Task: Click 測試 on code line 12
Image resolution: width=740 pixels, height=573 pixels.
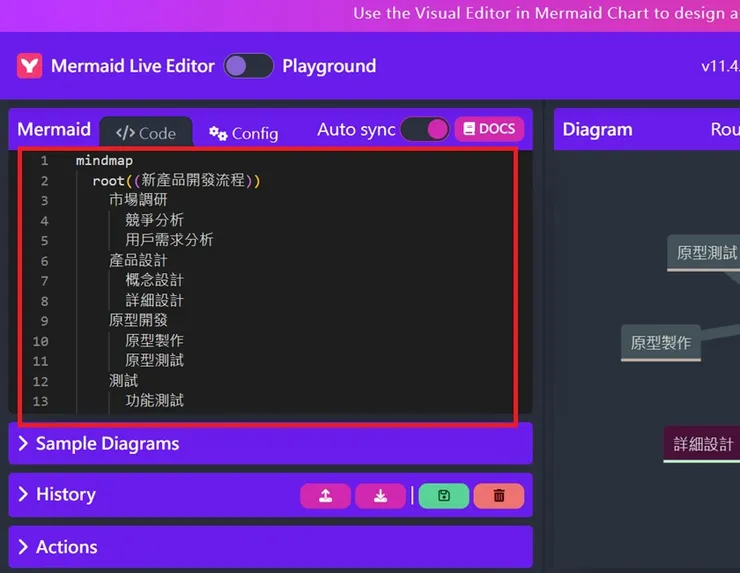Action: (x=124, y=380)
